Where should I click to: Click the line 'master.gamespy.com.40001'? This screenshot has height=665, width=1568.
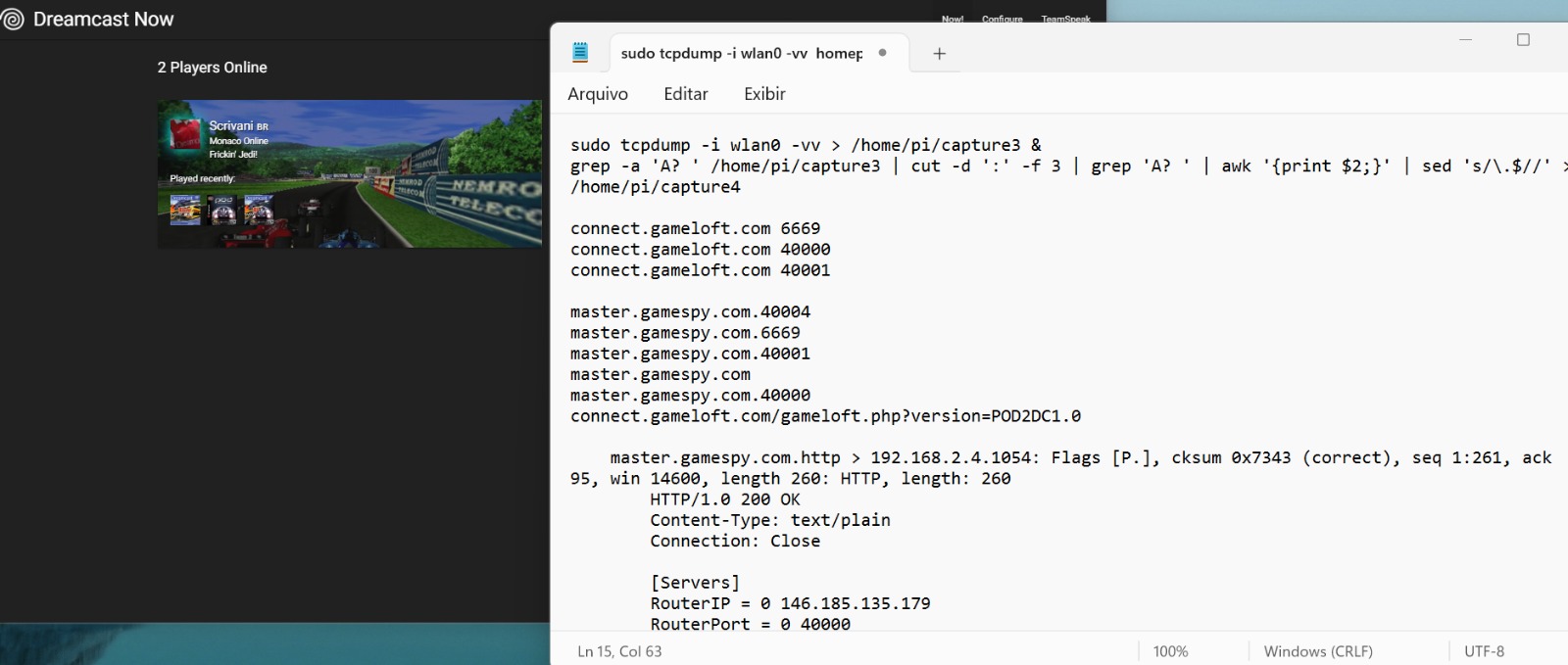[690, 354]
